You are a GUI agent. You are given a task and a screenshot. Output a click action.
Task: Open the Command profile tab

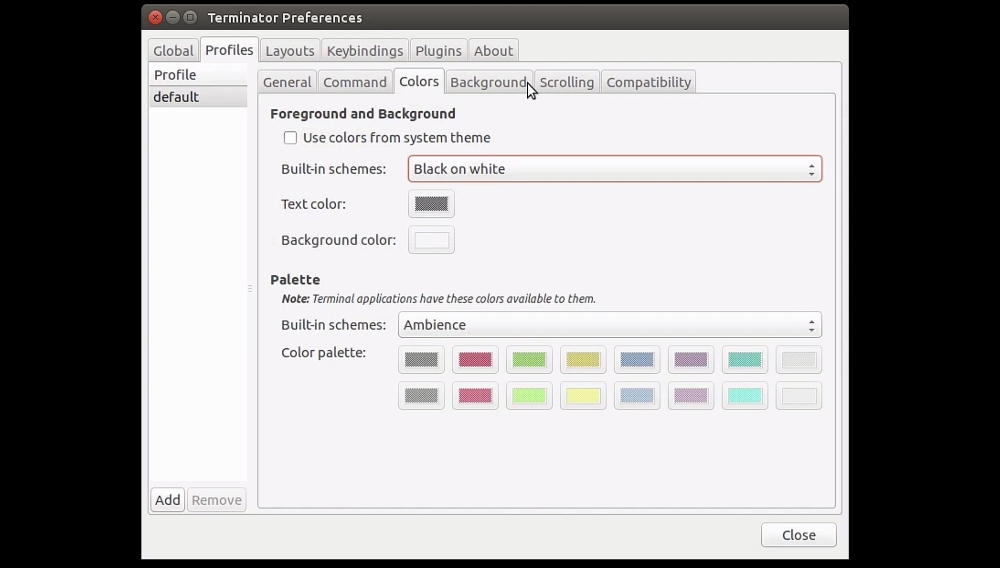(x=355, y=82)
